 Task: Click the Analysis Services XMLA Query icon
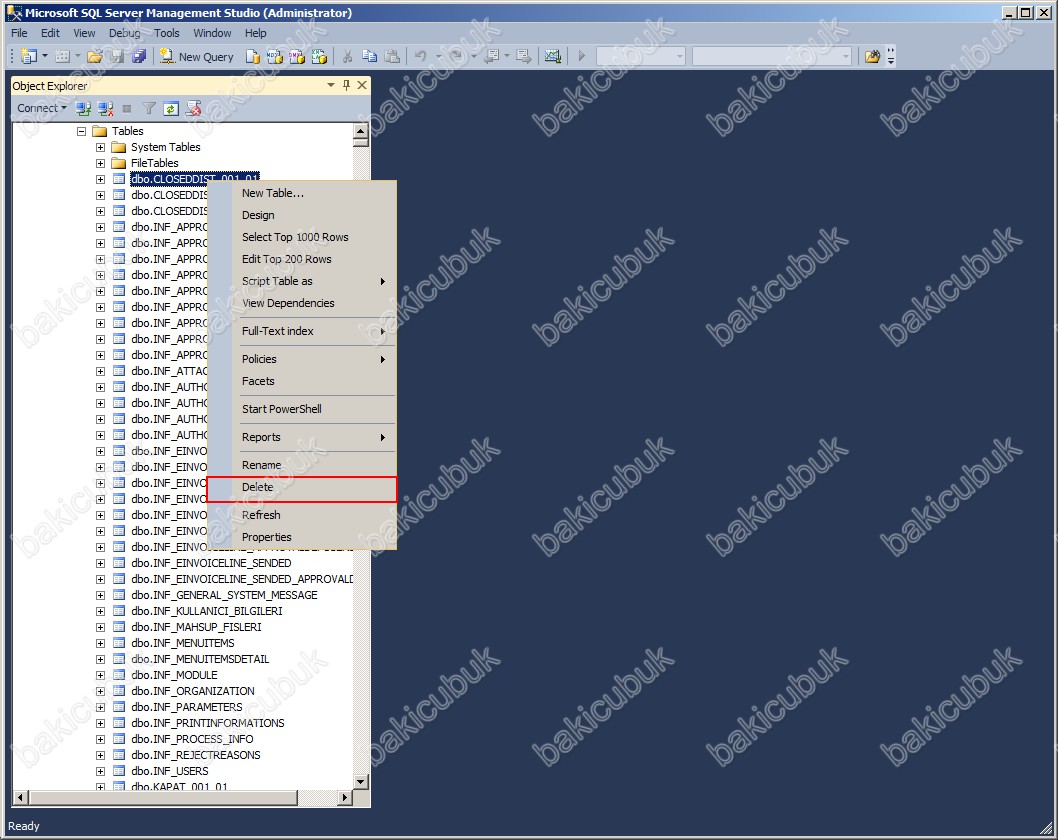click(318, 57)
